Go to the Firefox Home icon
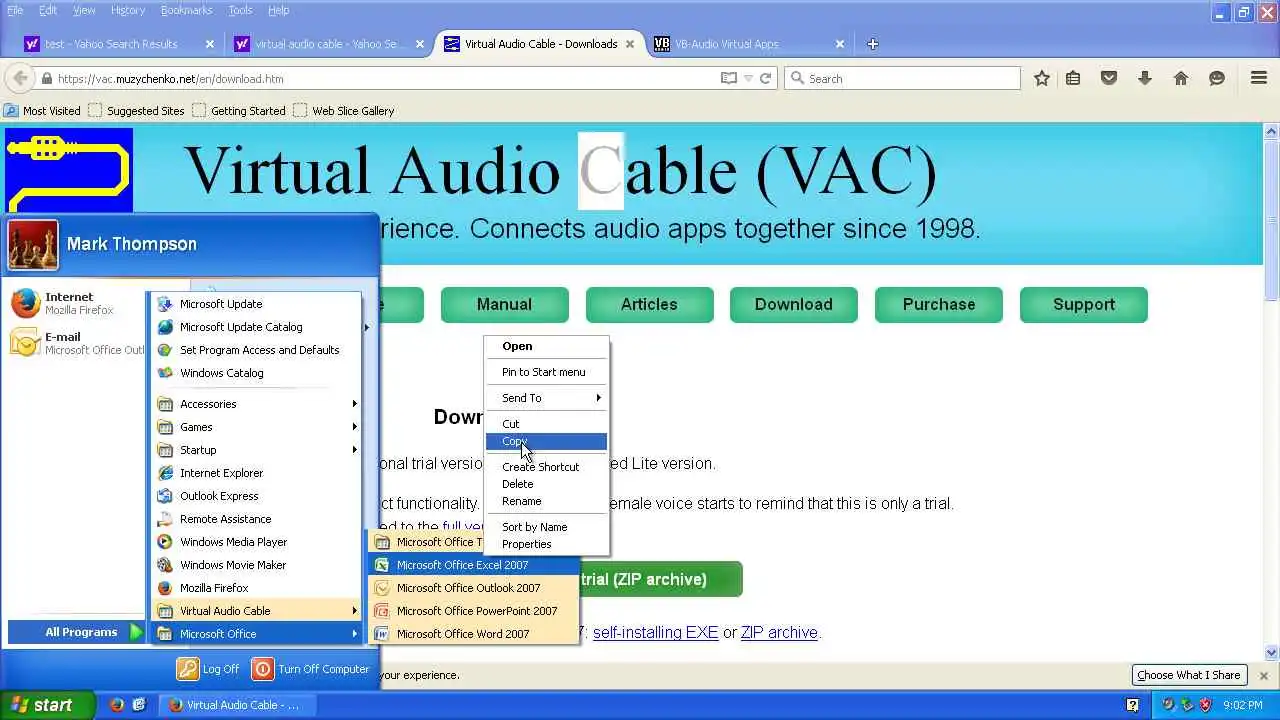 click(1181, 78)
